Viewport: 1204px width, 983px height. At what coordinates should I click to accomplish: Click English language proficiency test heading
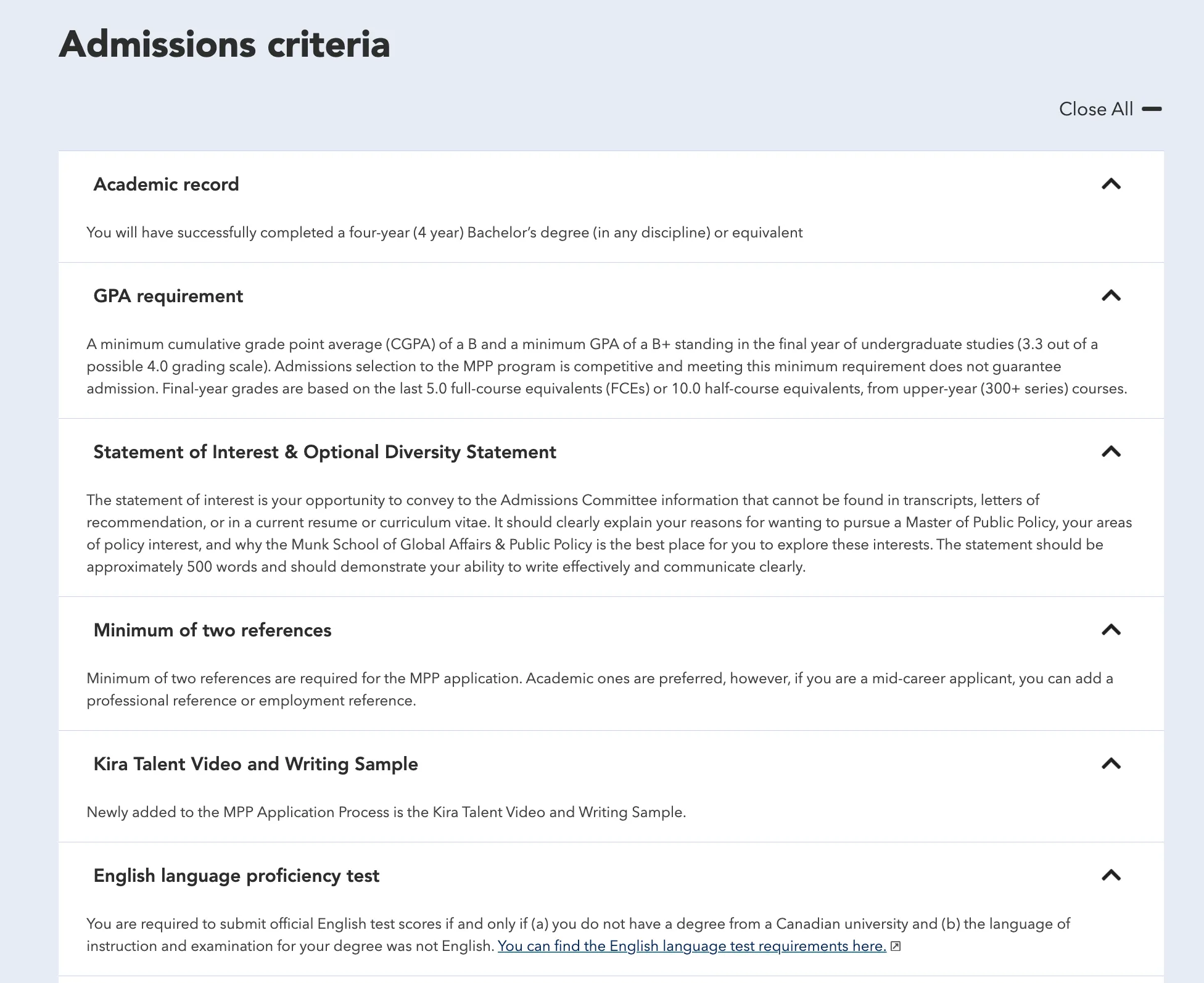point(236,876)
